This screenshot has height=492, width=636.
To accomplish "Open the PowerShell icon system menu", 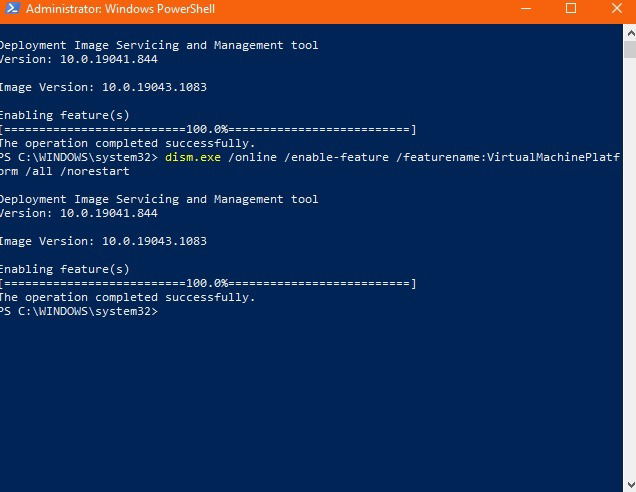I will tap(12, 9).
